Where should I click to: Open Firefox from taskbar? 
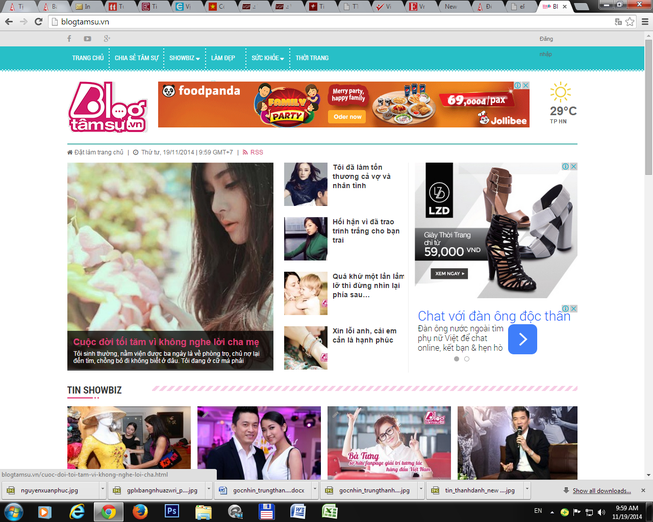pos(140,512)
